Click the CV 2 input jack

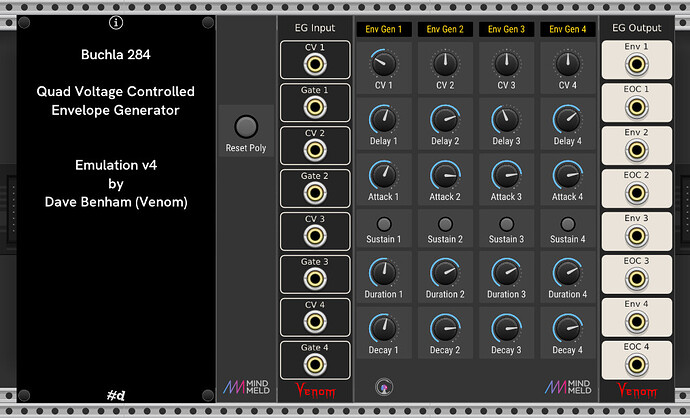[x=315, y=150]
